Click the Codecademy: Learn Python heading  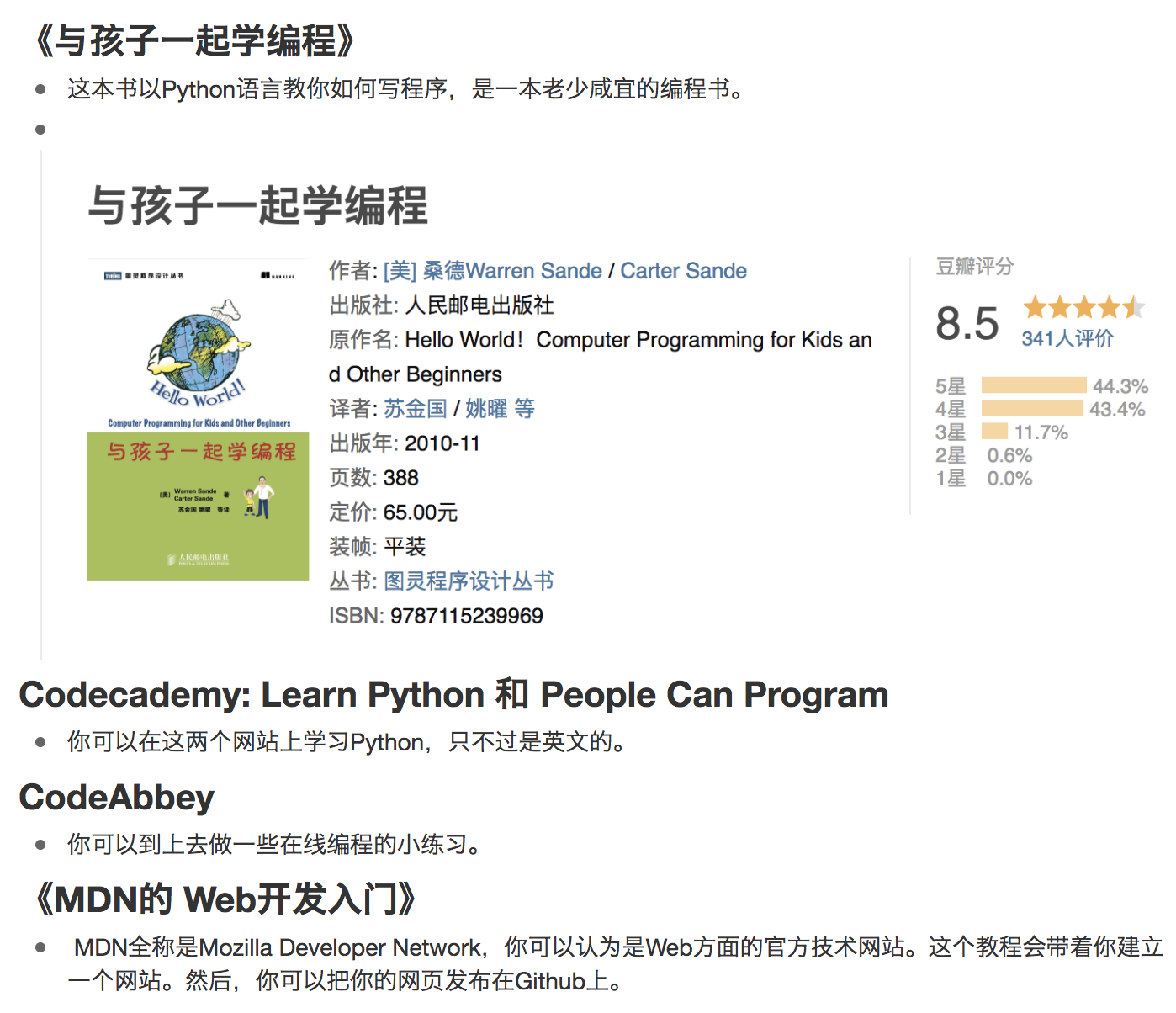tap(453, 695)
